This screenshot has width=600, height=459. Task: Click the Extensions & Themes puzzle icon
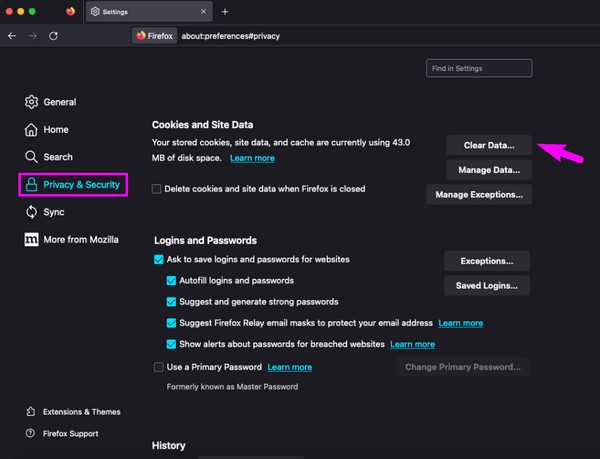(31, 412)
